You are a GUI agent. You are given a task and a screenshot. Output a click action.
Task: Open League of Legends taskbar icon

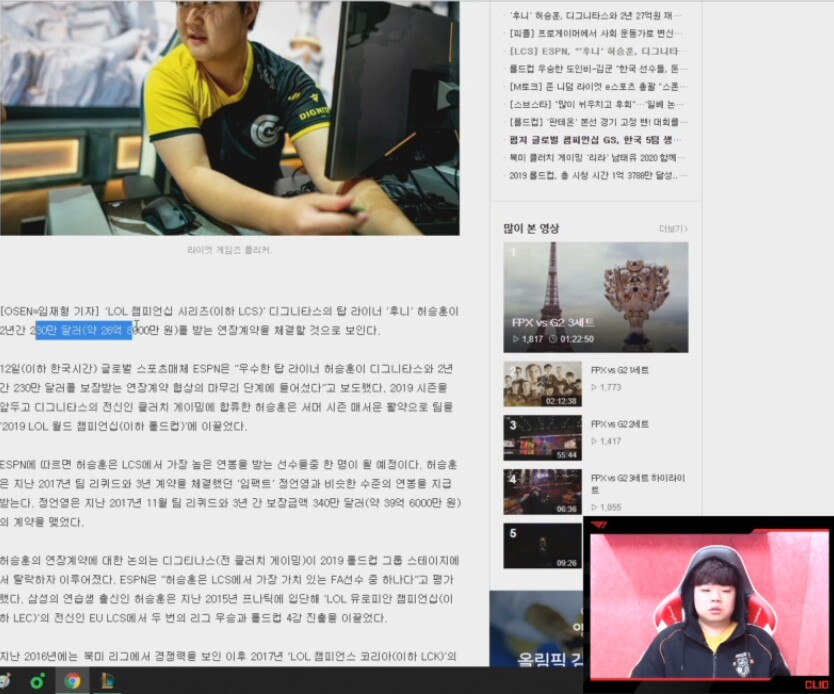coord(107,681)
